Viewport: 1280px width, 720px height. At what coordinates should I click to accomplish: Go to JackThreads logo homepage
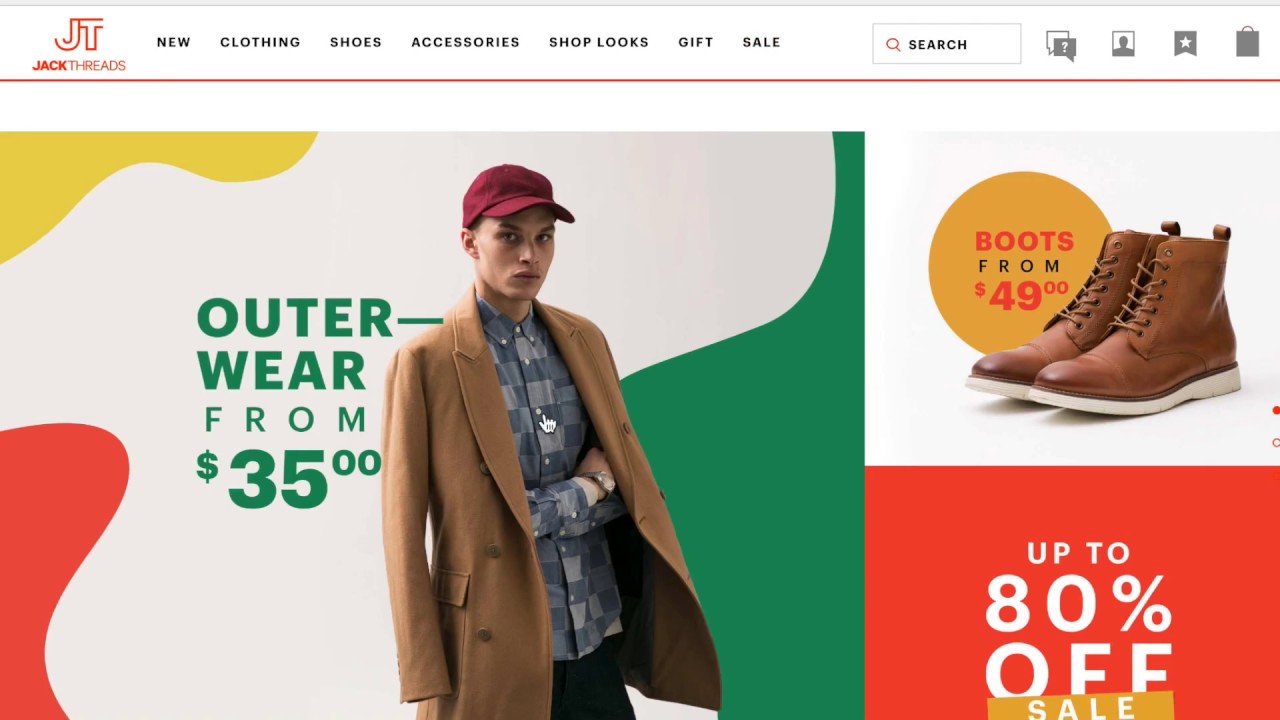[x=79, y=45]
